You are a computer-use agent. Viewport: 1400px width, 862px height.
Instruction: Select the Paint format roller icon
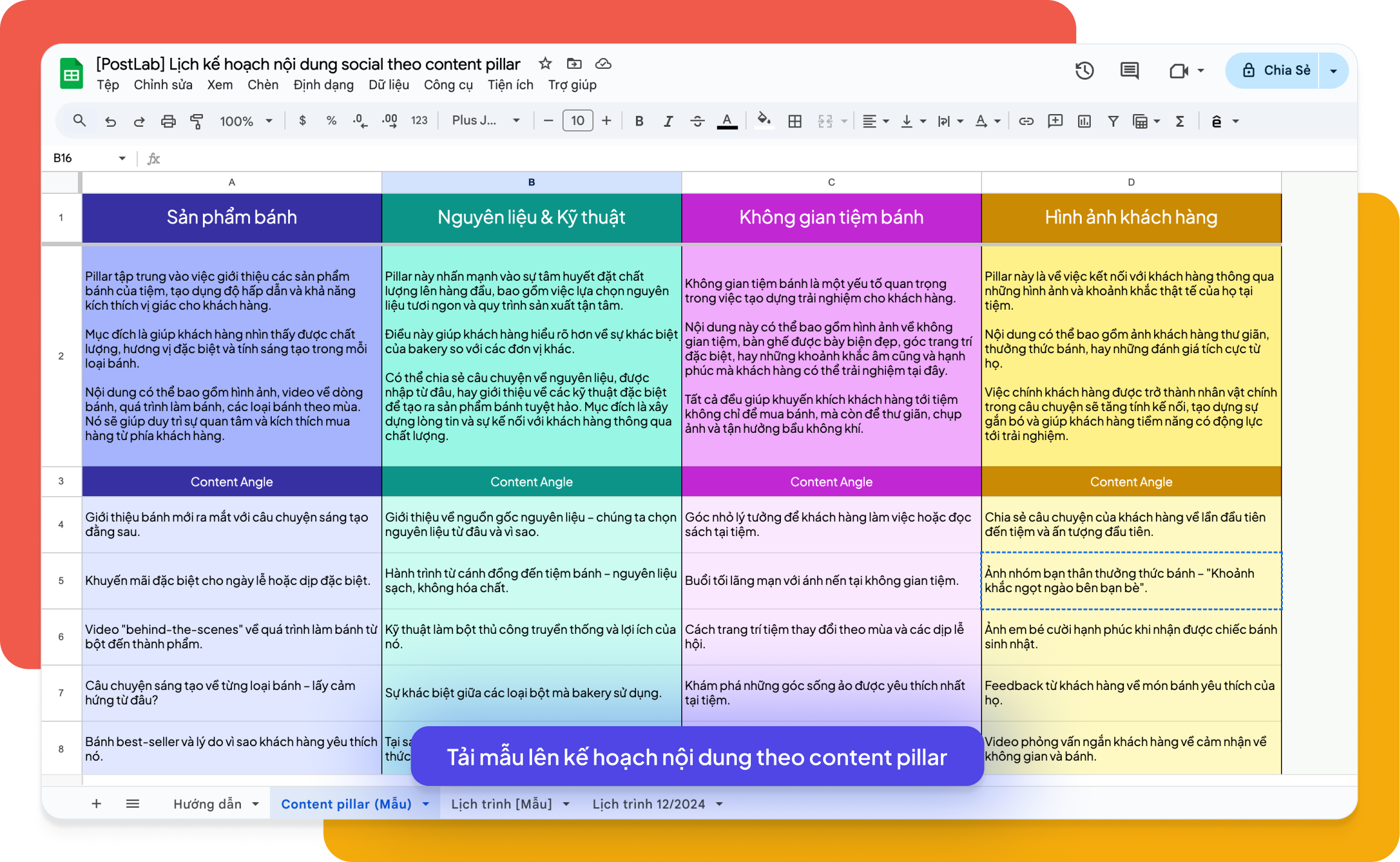coord(196,121)
